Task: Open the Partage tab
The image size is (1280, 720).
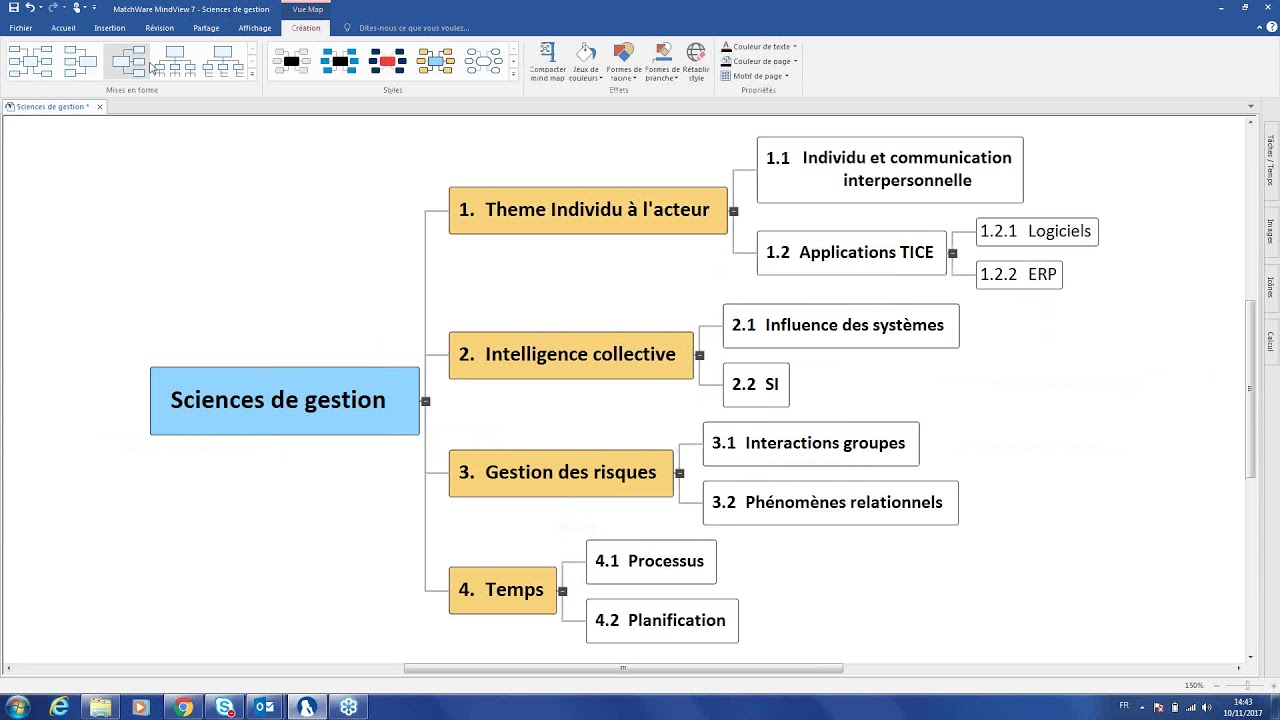Action: (206, 28)
